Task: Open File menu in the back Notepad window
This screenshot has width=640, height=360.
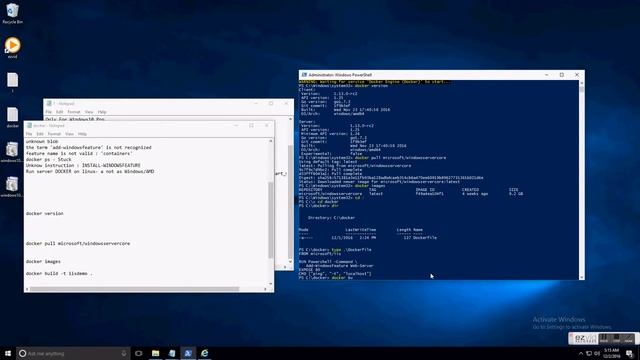Action: click(x=49, y=112)
